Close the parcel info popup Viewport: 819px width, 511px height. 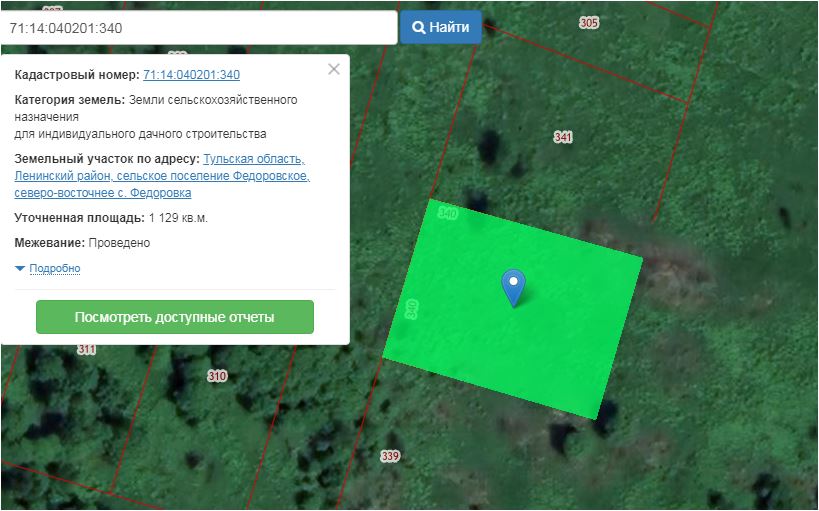(334, 69)
